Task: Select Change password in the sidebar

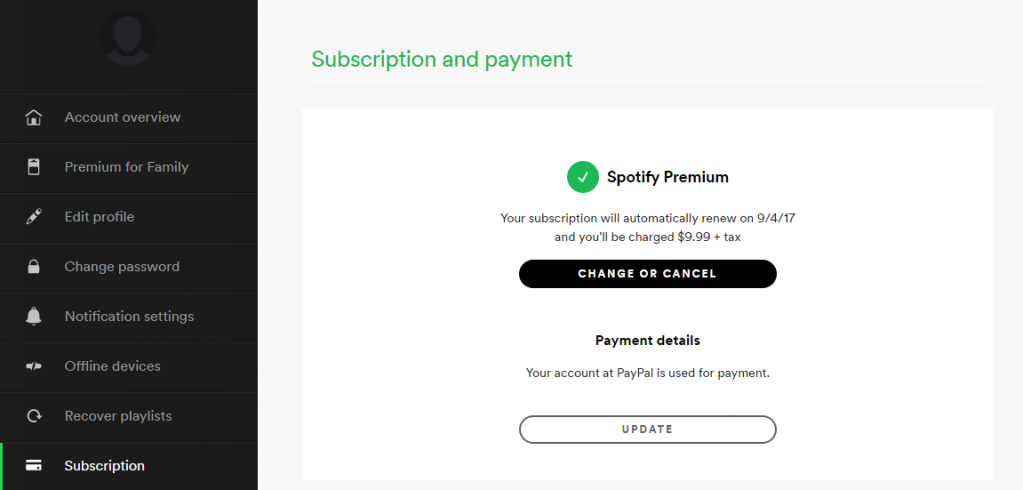Action: click(122, 267)
